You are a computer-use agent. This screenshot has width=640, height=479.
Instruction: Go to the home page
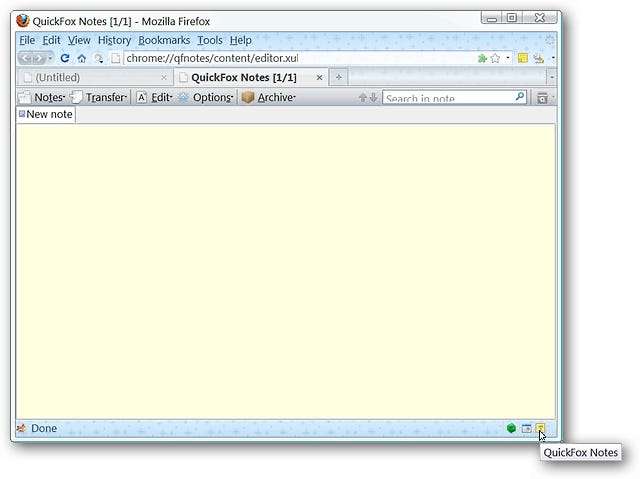click(82, 58)
